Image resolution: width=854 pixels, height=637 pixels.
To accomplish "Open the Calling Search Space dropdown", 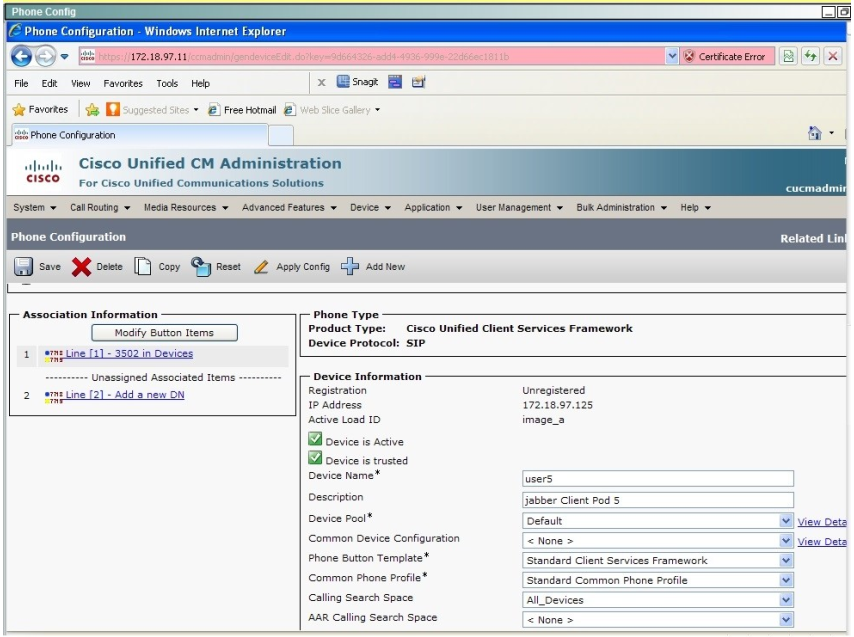I will coord(785,600).
